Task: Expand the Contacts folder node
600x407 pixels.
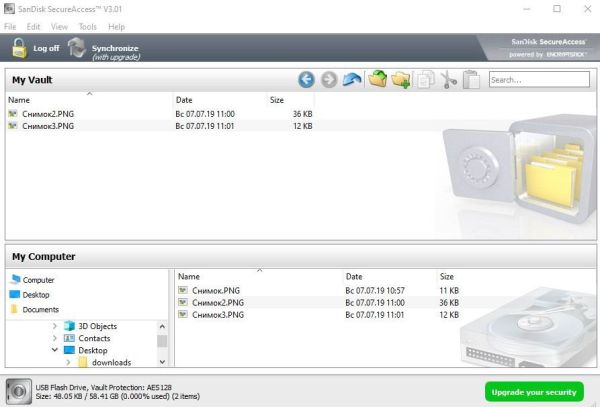Action: [x=54, y=339]
